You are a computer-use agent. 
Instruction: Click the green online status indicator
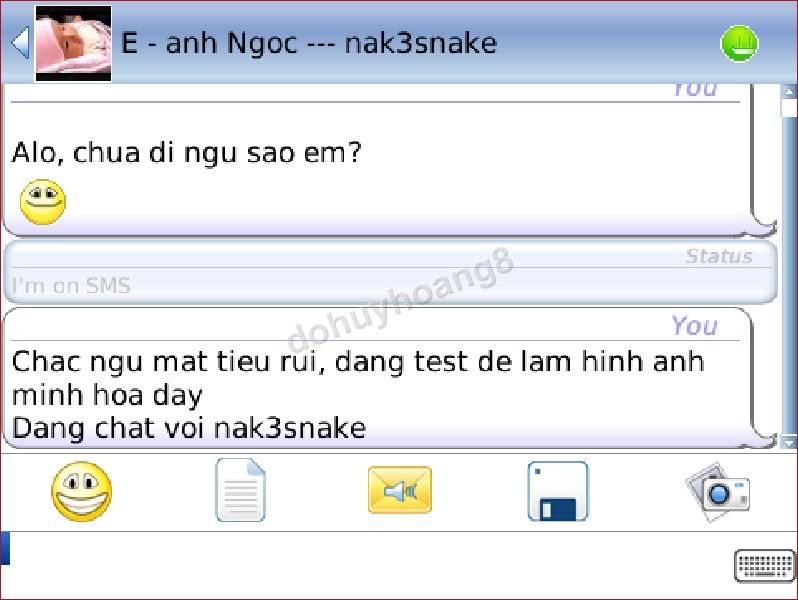pyautogui.click(x=739, y=43)
